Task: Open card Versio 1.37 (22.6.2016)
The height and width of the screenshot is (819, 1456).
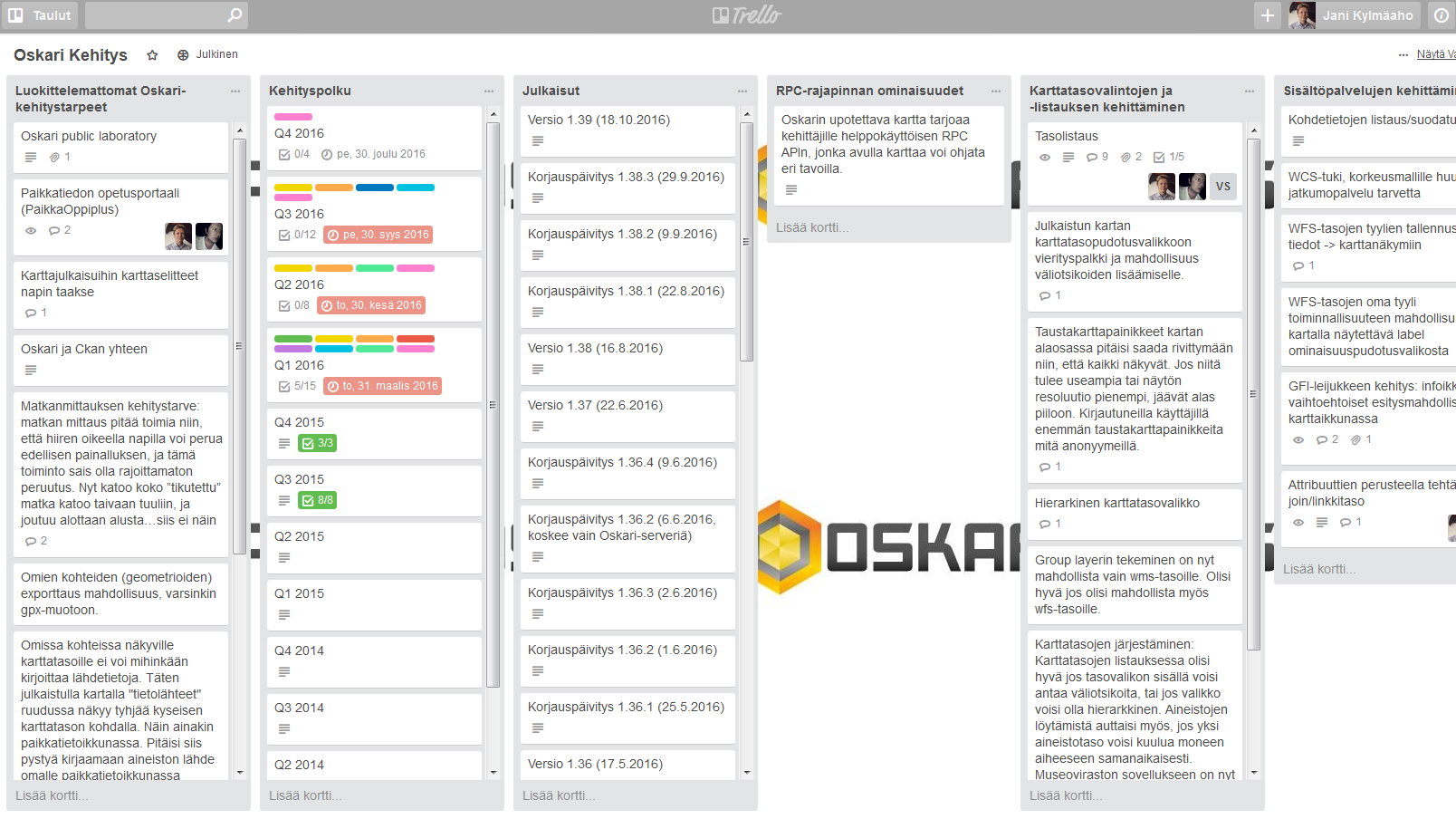Action: point(627,416)
